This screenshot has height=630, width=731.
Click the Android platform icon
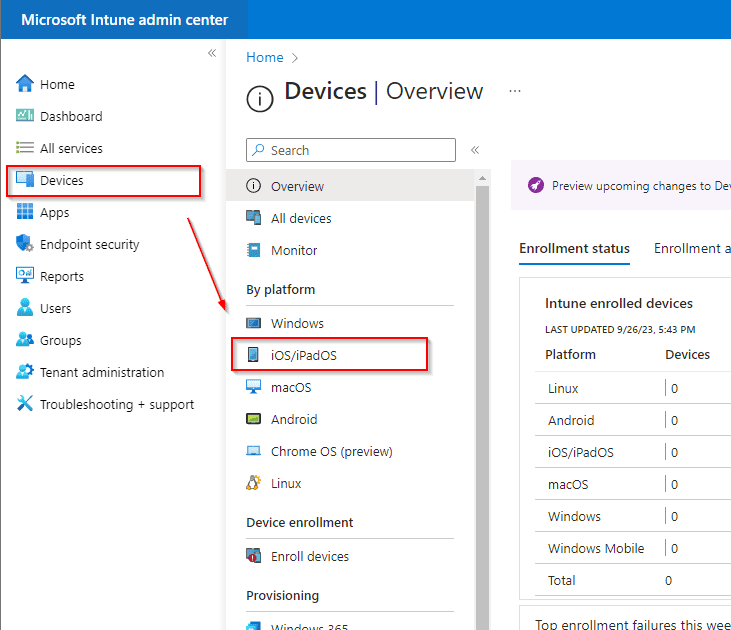(x=254, y=419)
